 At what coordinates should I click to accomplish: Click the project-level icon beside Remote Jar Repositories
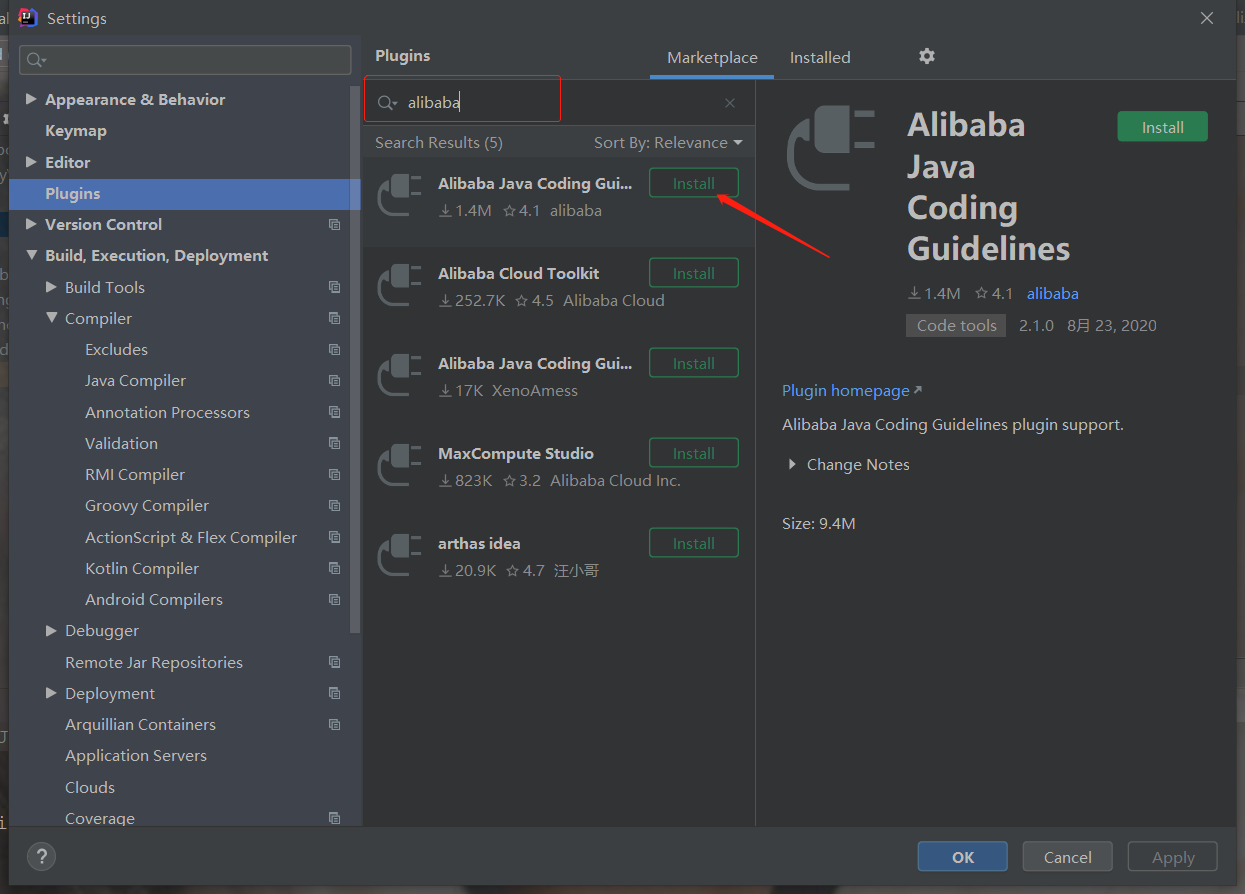[335, 662]
